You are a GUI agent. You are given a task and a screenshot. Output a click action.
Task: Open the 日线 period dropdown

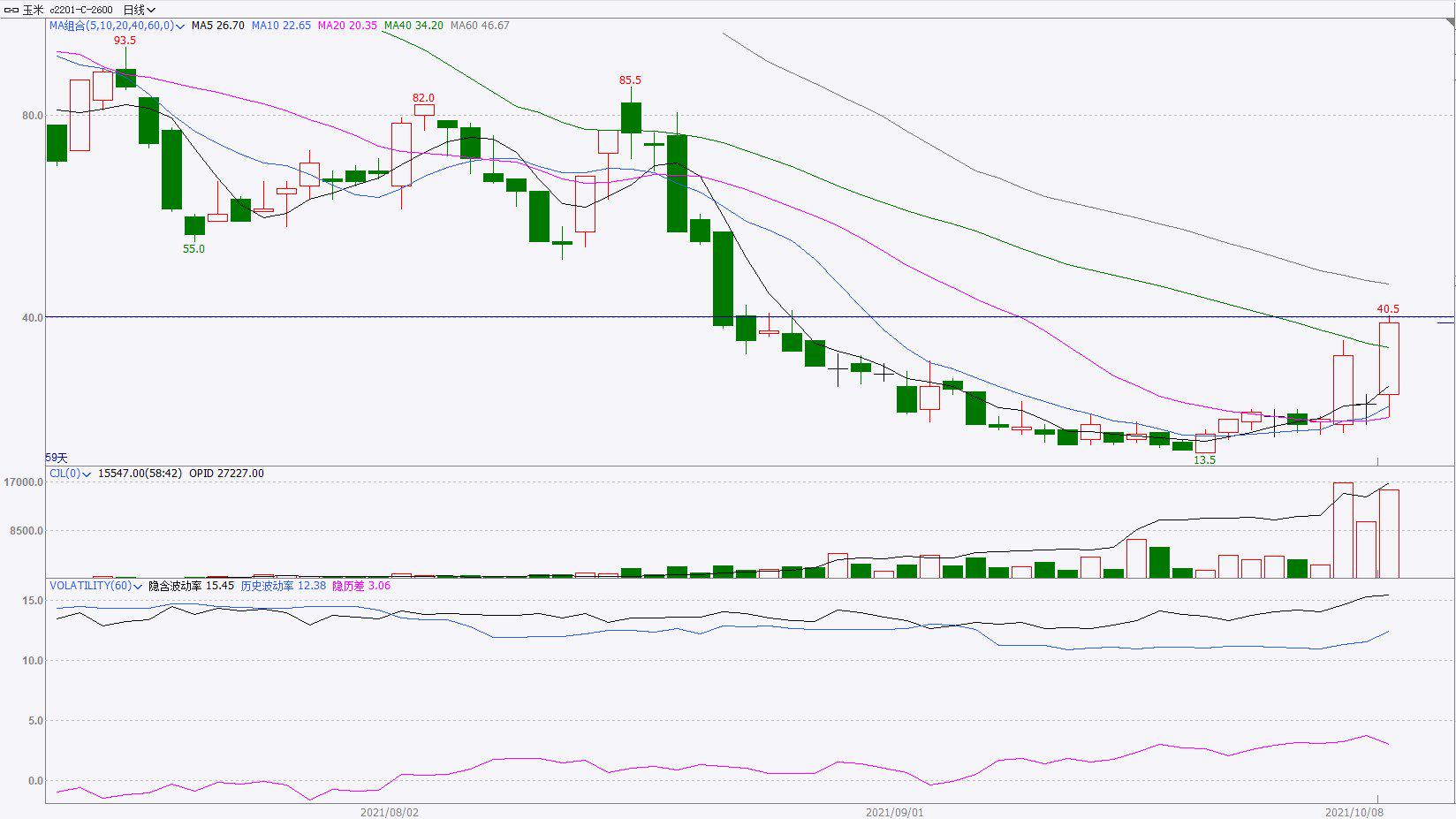pos(139,10)
